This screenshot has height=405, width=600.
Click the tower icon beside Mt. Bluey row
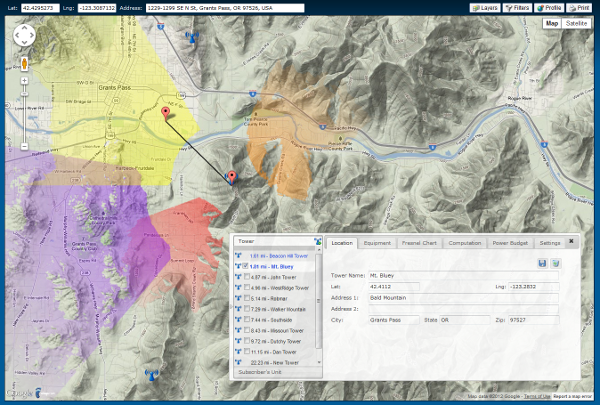pyautogui.click(x=238, y=266)
